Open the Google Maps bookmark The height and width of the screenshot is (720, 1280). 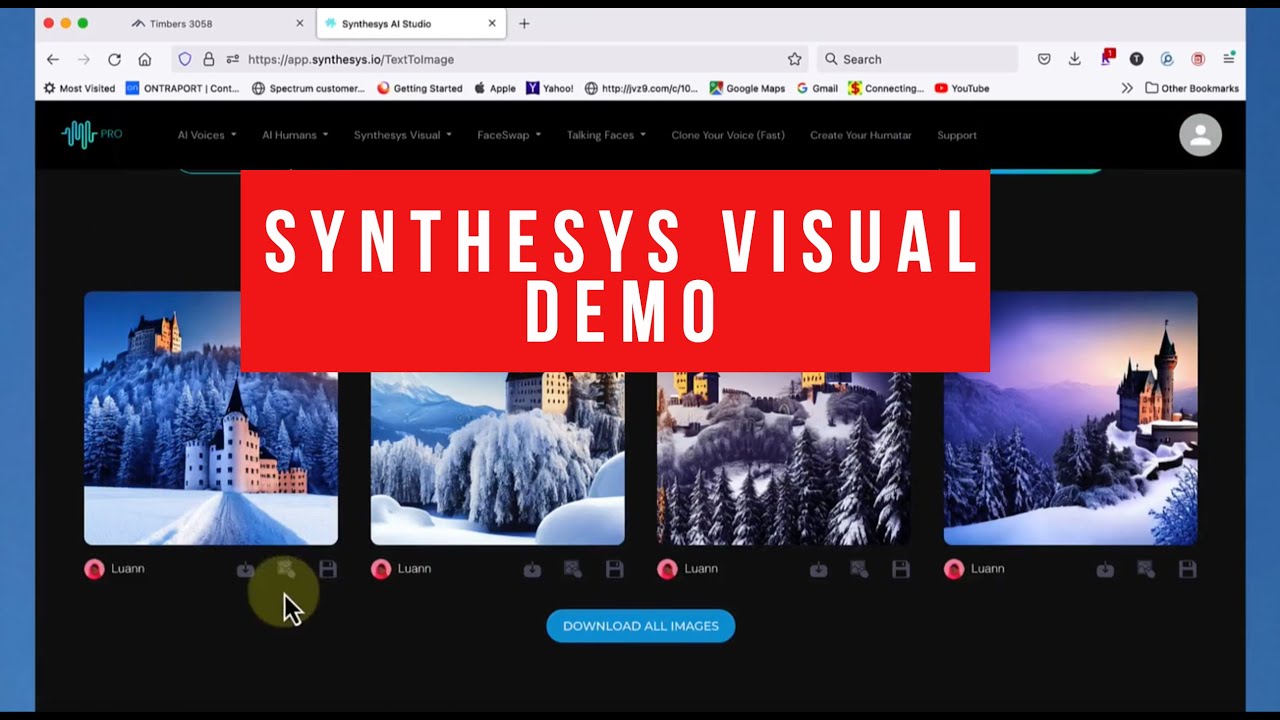747,88
